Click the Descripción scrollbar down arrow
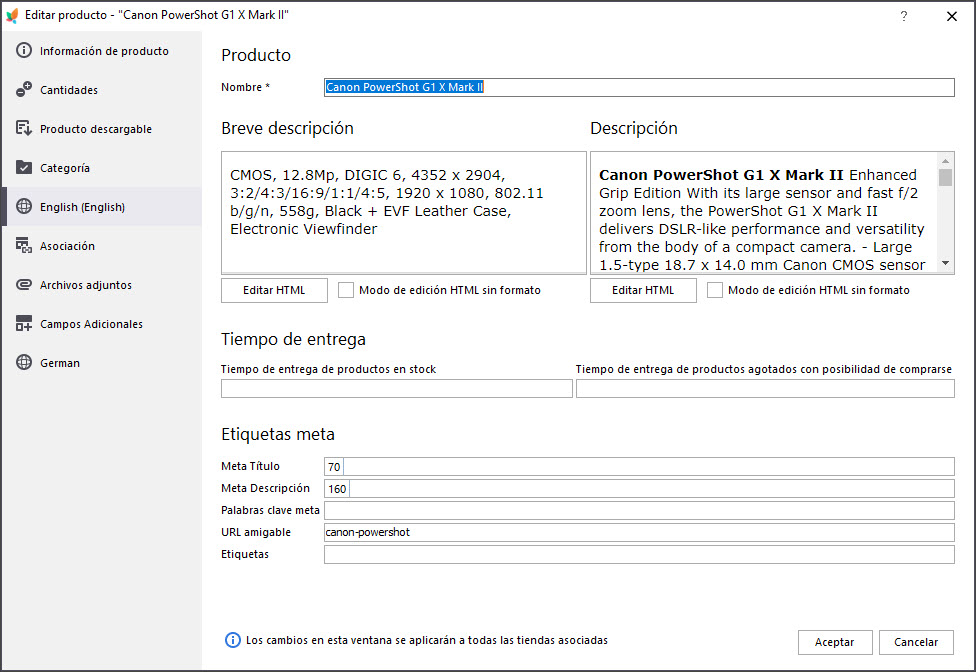Viewport: 976px width, 672px height. pos(946,263)
